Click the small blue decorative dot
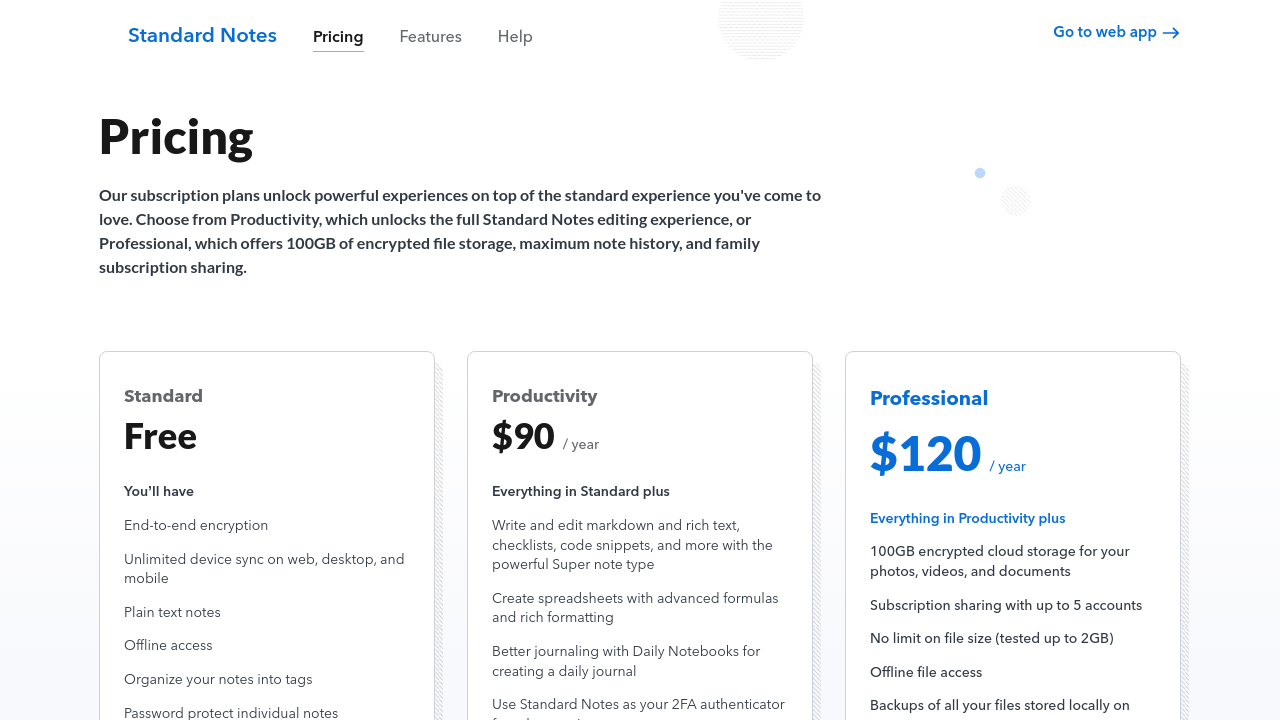This screenshot has width=1280, height=720. click(980, 173)
